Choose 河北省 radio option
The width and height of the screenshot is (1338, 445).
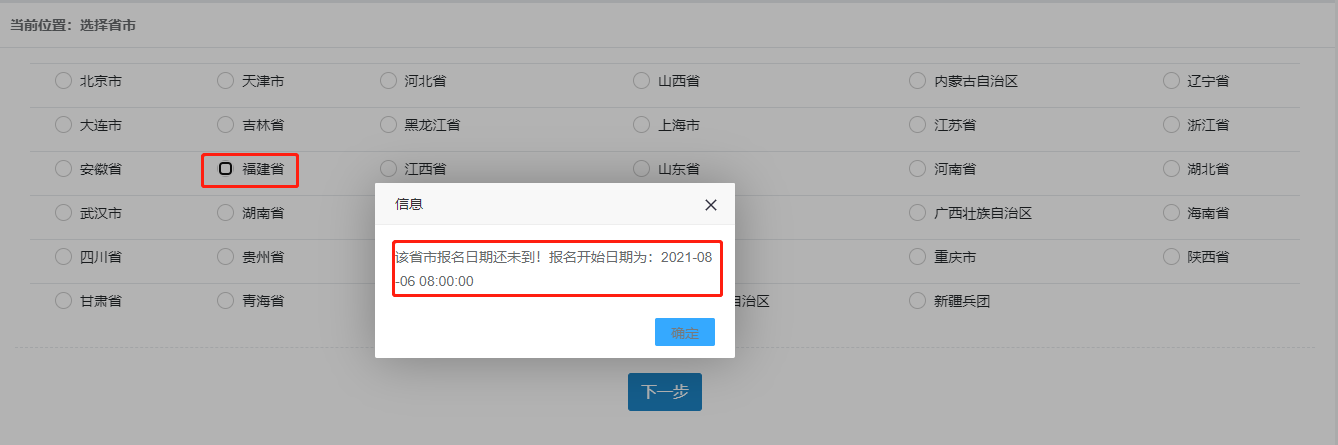[x=388, y=81]
